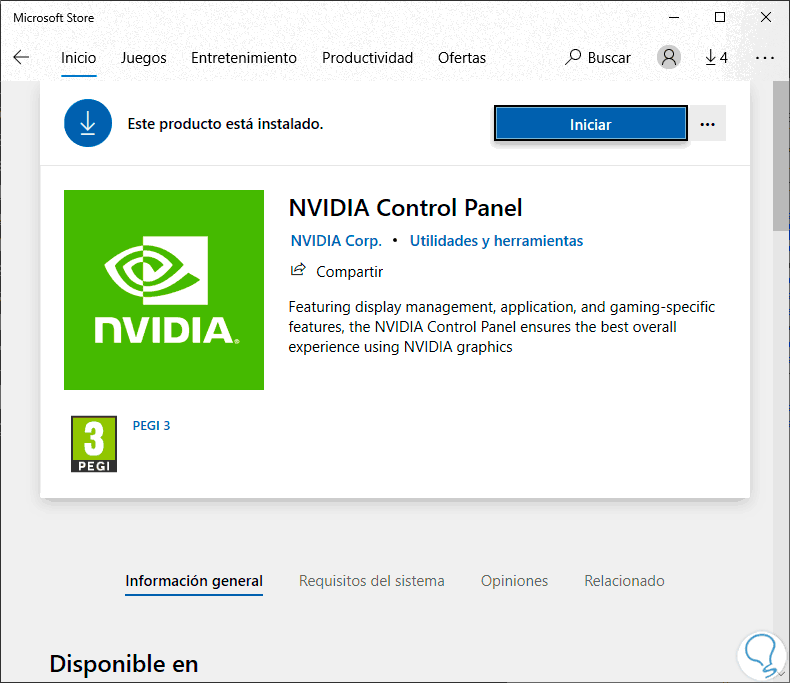Screen dimensions: 790x683
Task: Click the NVIDIA logo thumbnail
Action: coord(164,290)
